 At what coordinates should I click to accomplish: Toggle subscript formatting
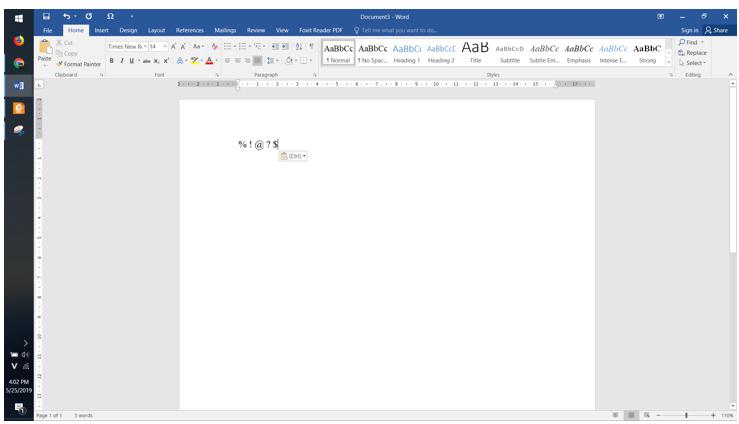click(158, 61)
